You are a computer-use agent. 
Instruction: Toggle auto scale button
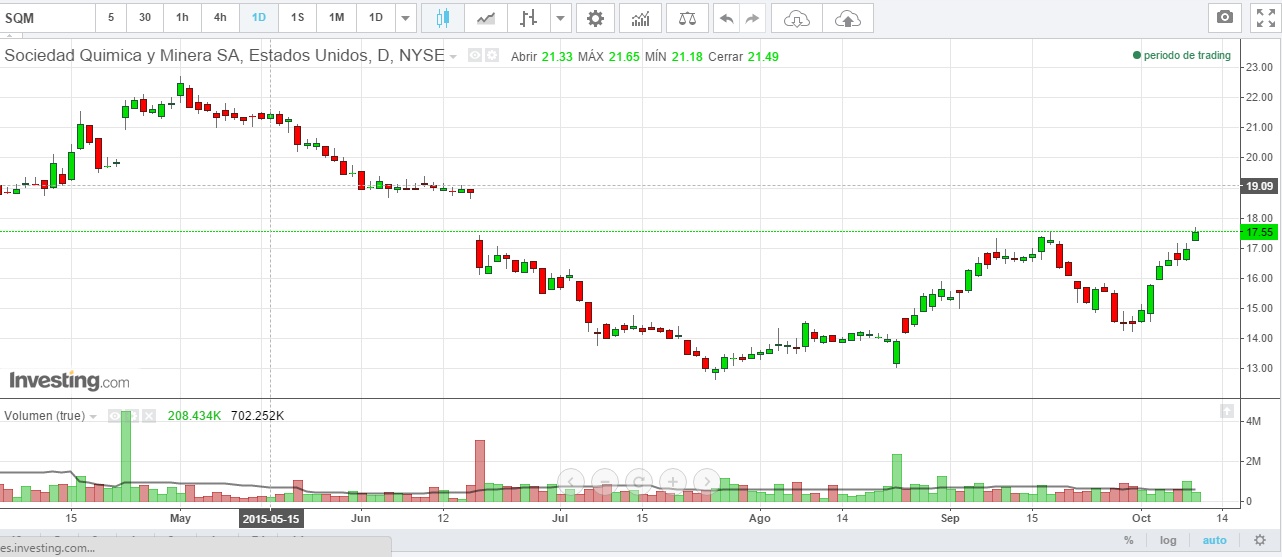click(x=1214, y=540)
